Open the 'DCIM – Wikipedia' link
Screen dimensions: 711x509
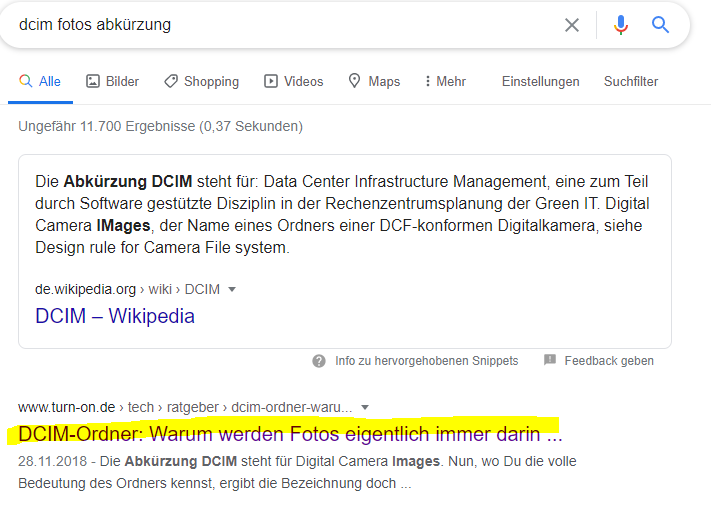tap(115, 316)
